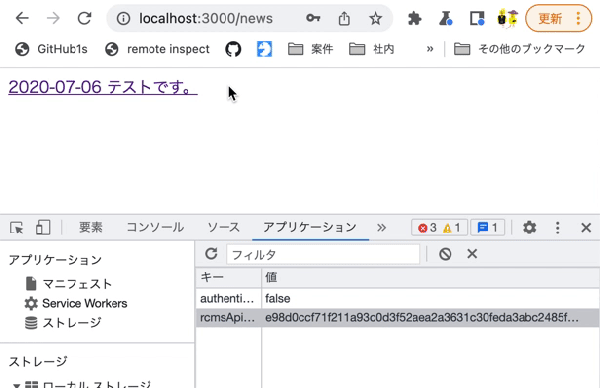Open site info icon in address bar

[x=123, y=18]
